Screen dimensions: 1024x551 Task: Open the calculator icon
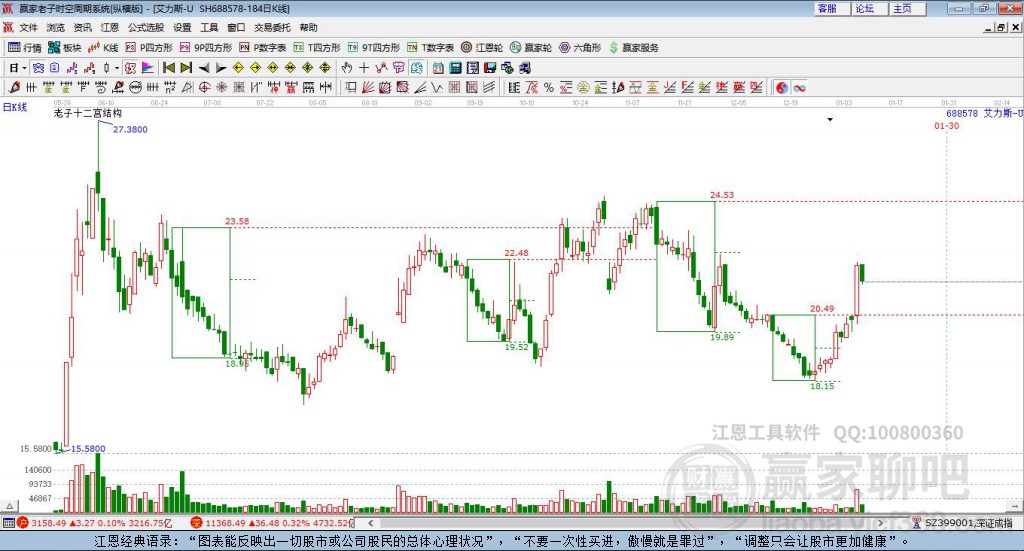pos(455,68)
